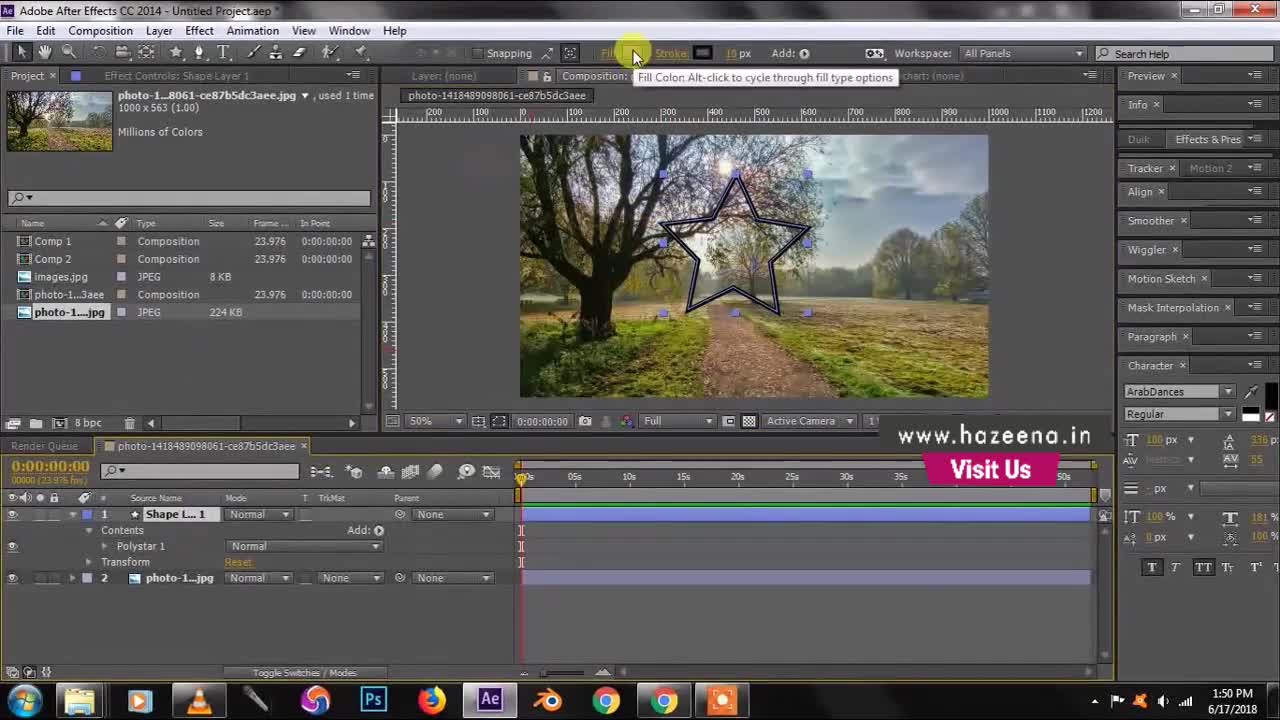
Task: Select the Unified Camera tool
Action: coord(122,53)
